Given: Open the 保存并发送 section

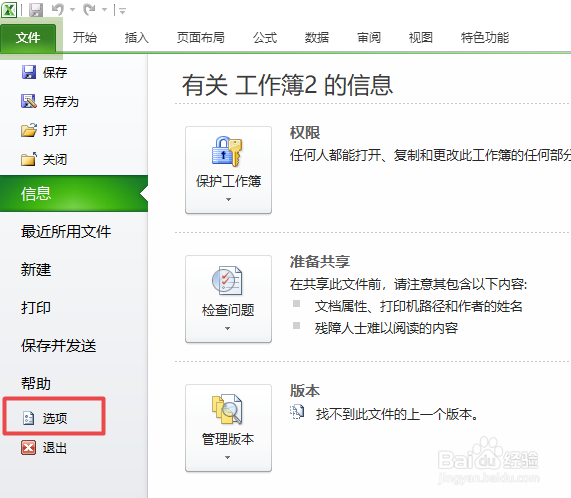Looking at the screenshot, I should point(59,346).
